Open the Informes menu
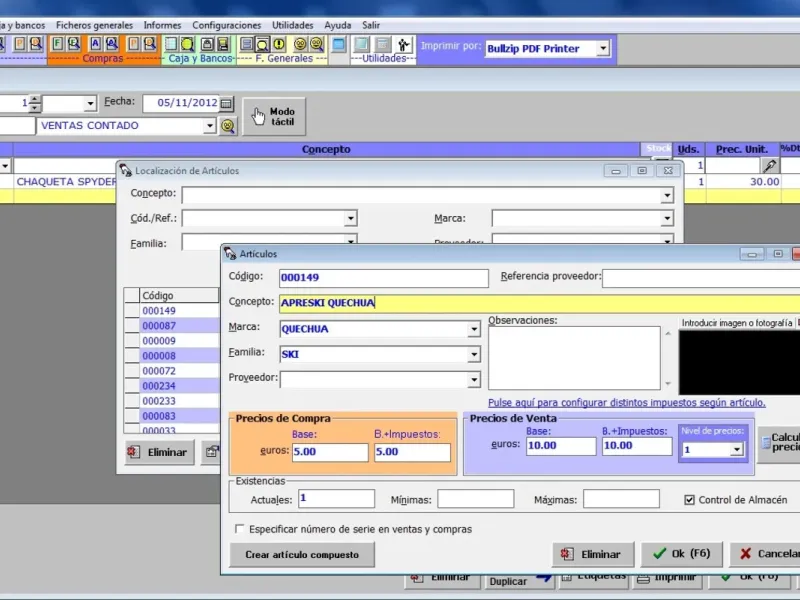Viewport: 800px width, 600px height. 162,25
